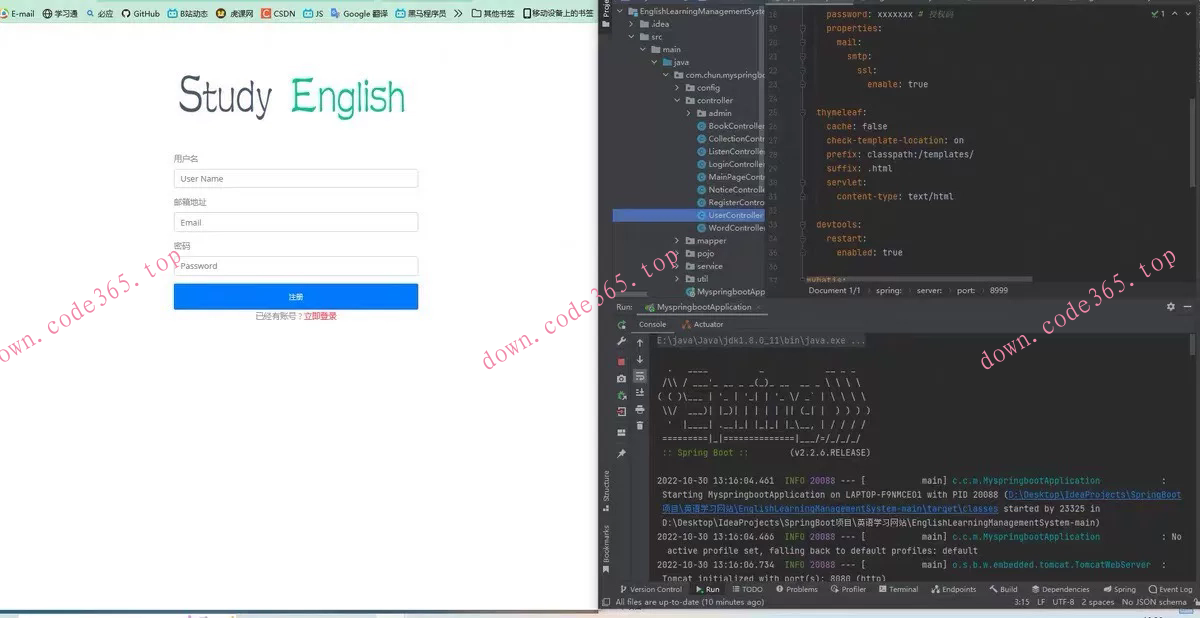
Task: Collapse the src folder
Action: [632, 37]
